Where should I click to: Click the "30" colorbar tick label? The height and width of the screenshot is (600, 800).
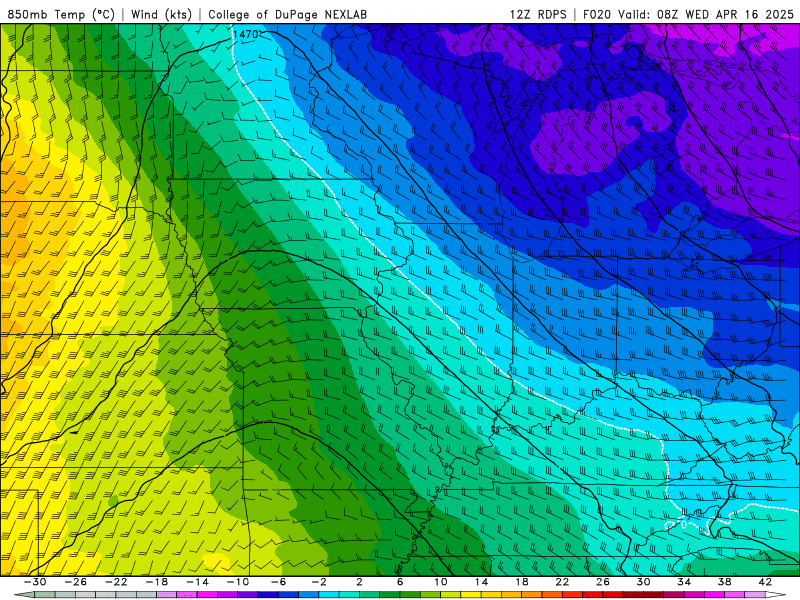click(x=643, y=582)
